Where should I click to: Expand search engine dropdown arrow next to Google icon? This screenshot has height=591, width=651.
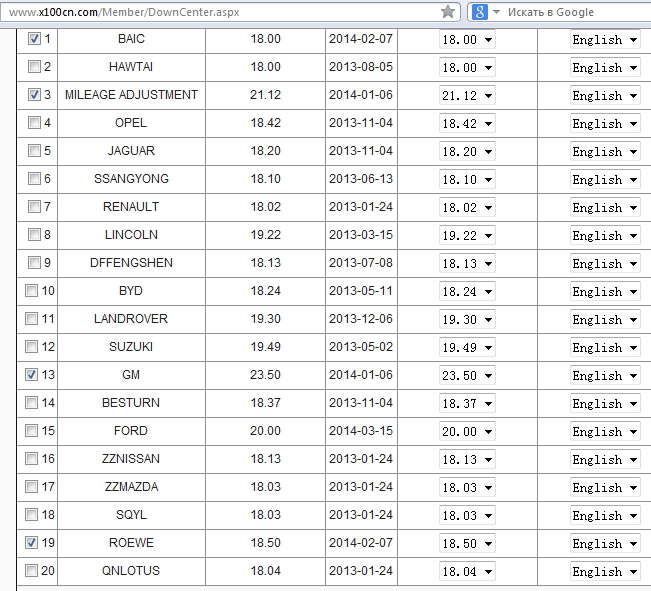(x=496, y=12)
